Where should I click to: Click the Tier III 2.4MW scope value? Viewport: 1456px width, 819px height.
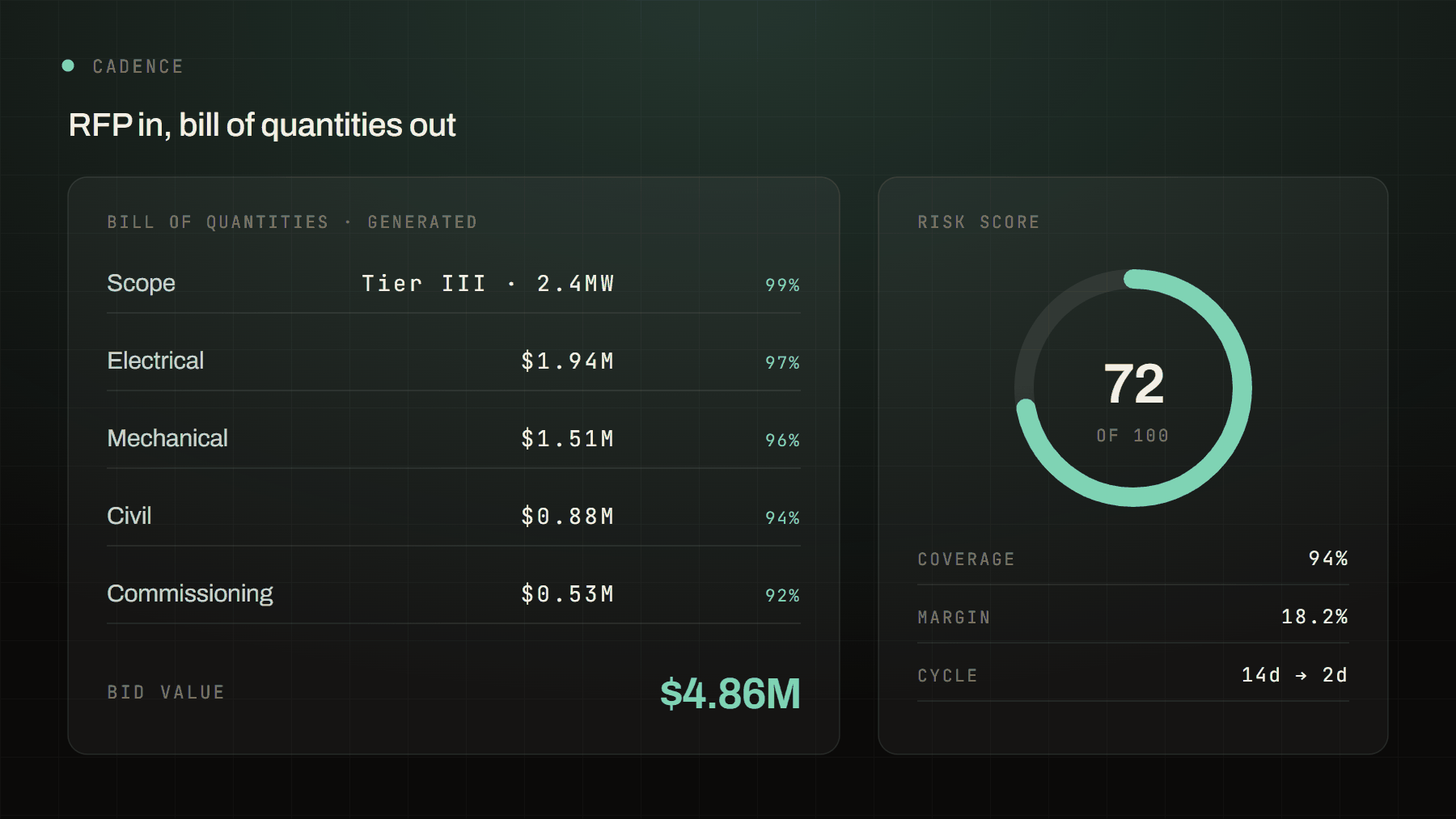488,284
